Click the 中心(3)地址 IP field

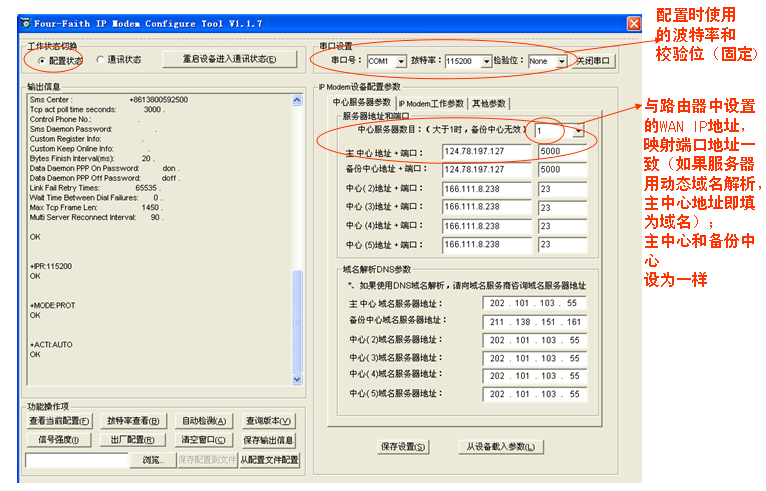click(487, 207)
